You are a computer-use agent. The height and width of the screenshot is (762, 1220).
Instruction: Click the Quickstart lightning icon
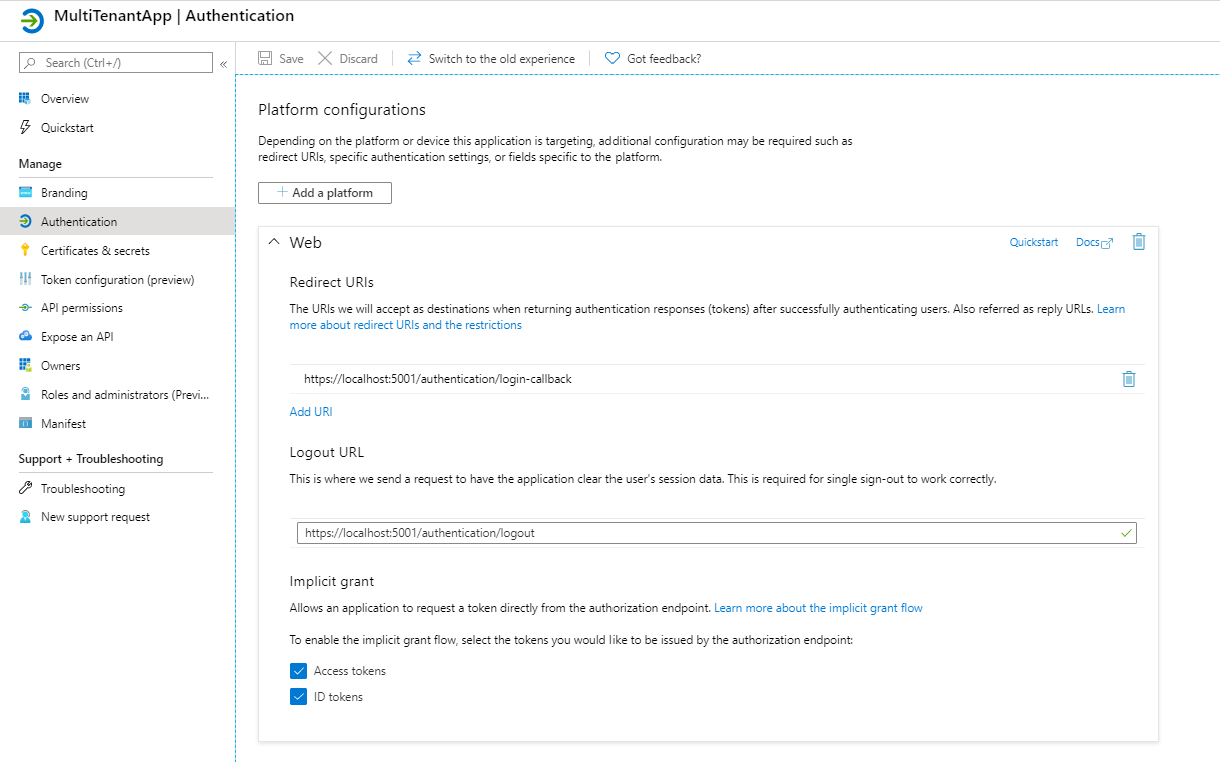pyautogui.click(x=25, y=127)
